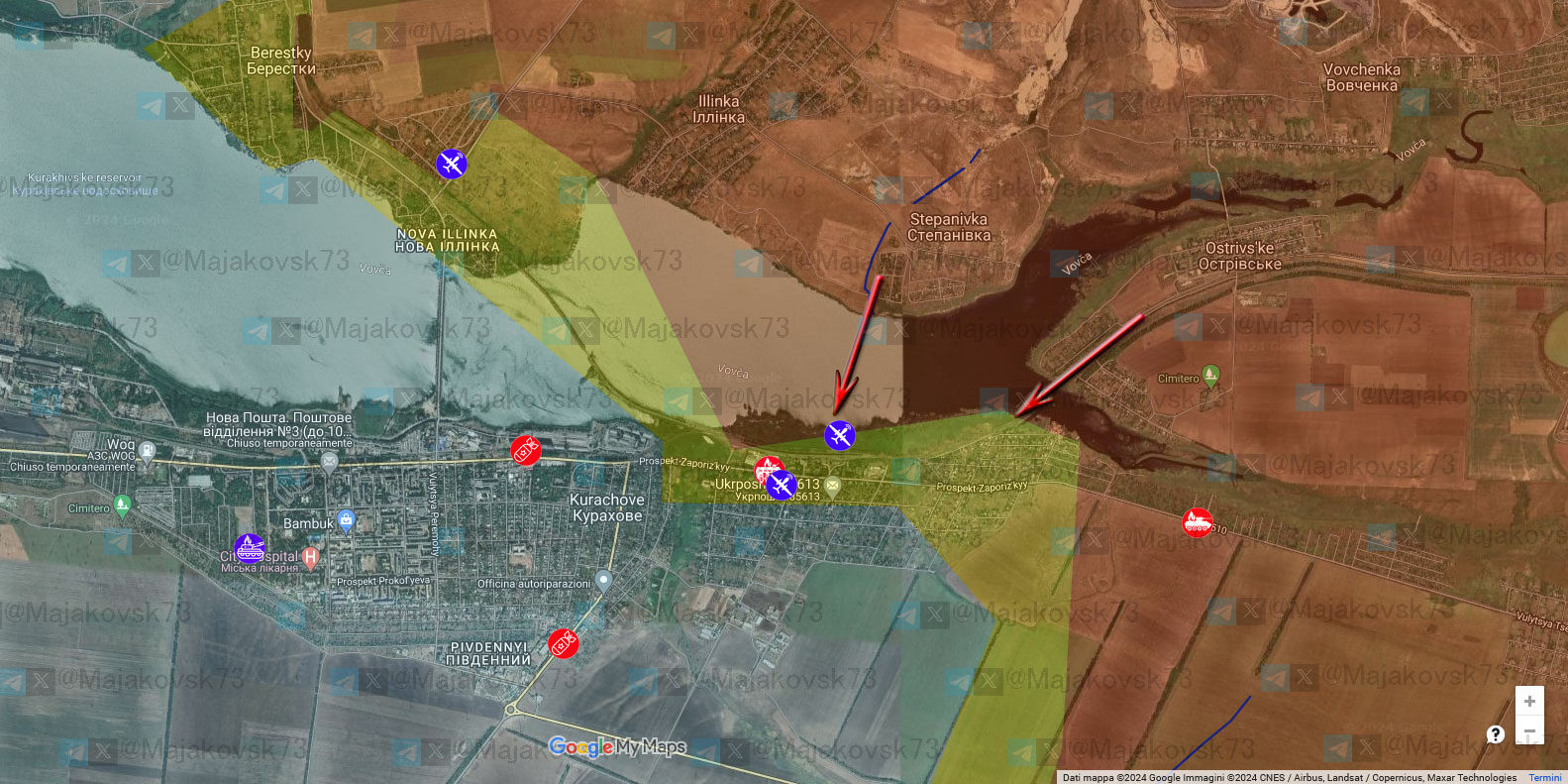The height and width of the screenshot is (784, 1568).
Task: Click the map data attribution text
Action: point(1290,778)
